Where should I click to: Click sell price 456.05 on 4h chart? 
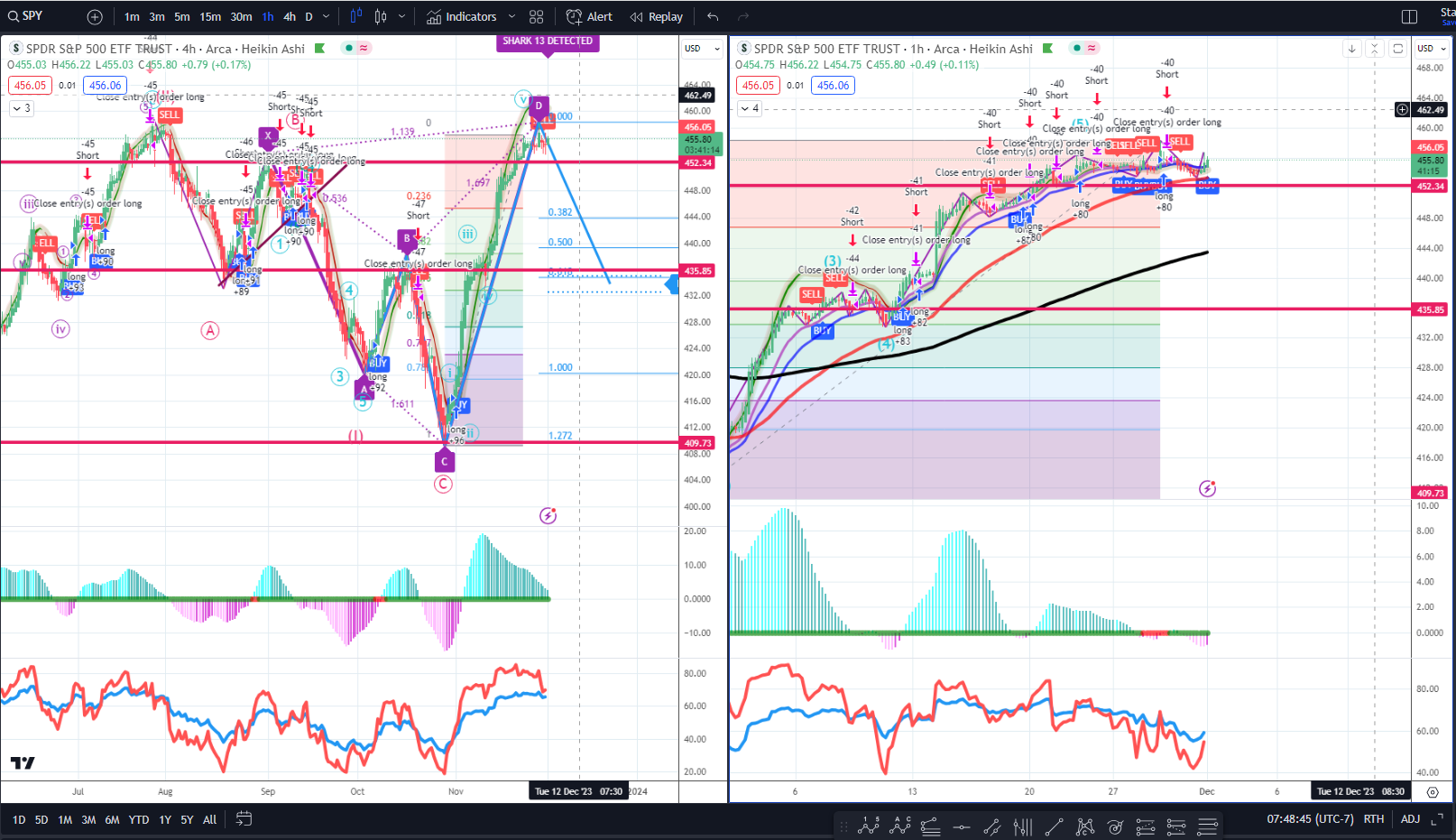pyautogui.click(x=30, y=86)
